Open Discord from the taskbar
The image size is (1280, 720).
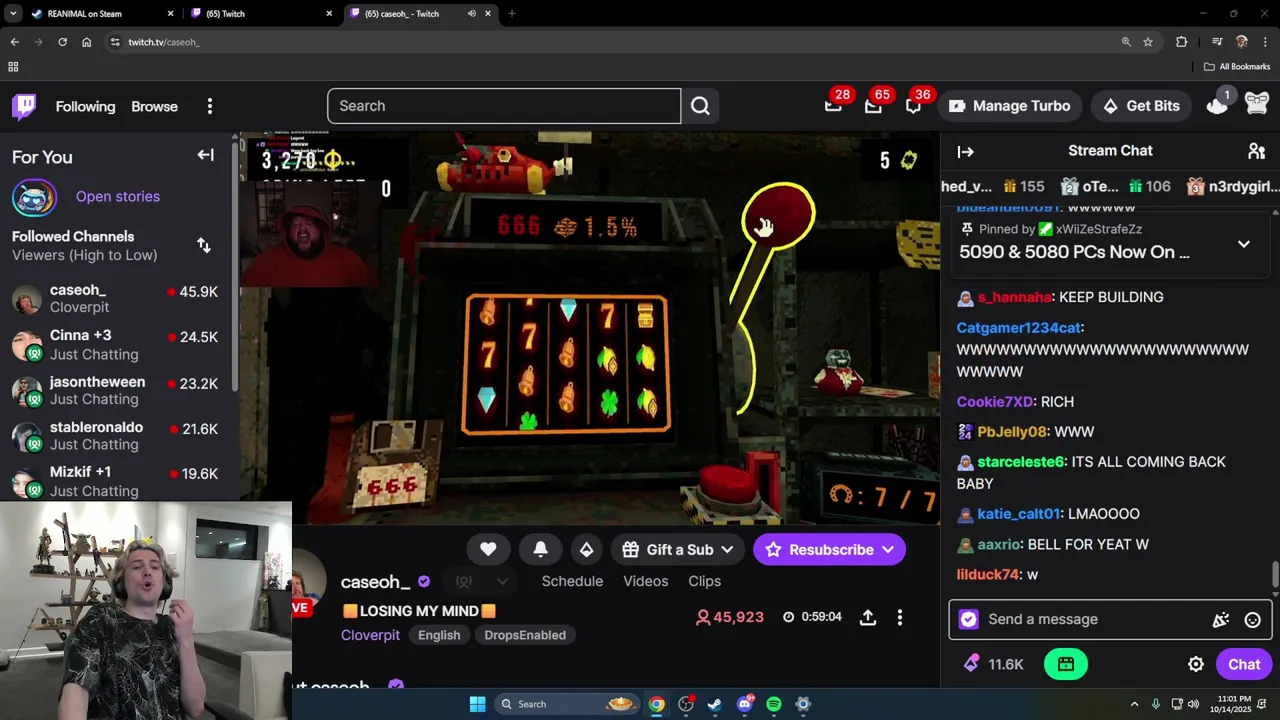click(x=744, y=704)
